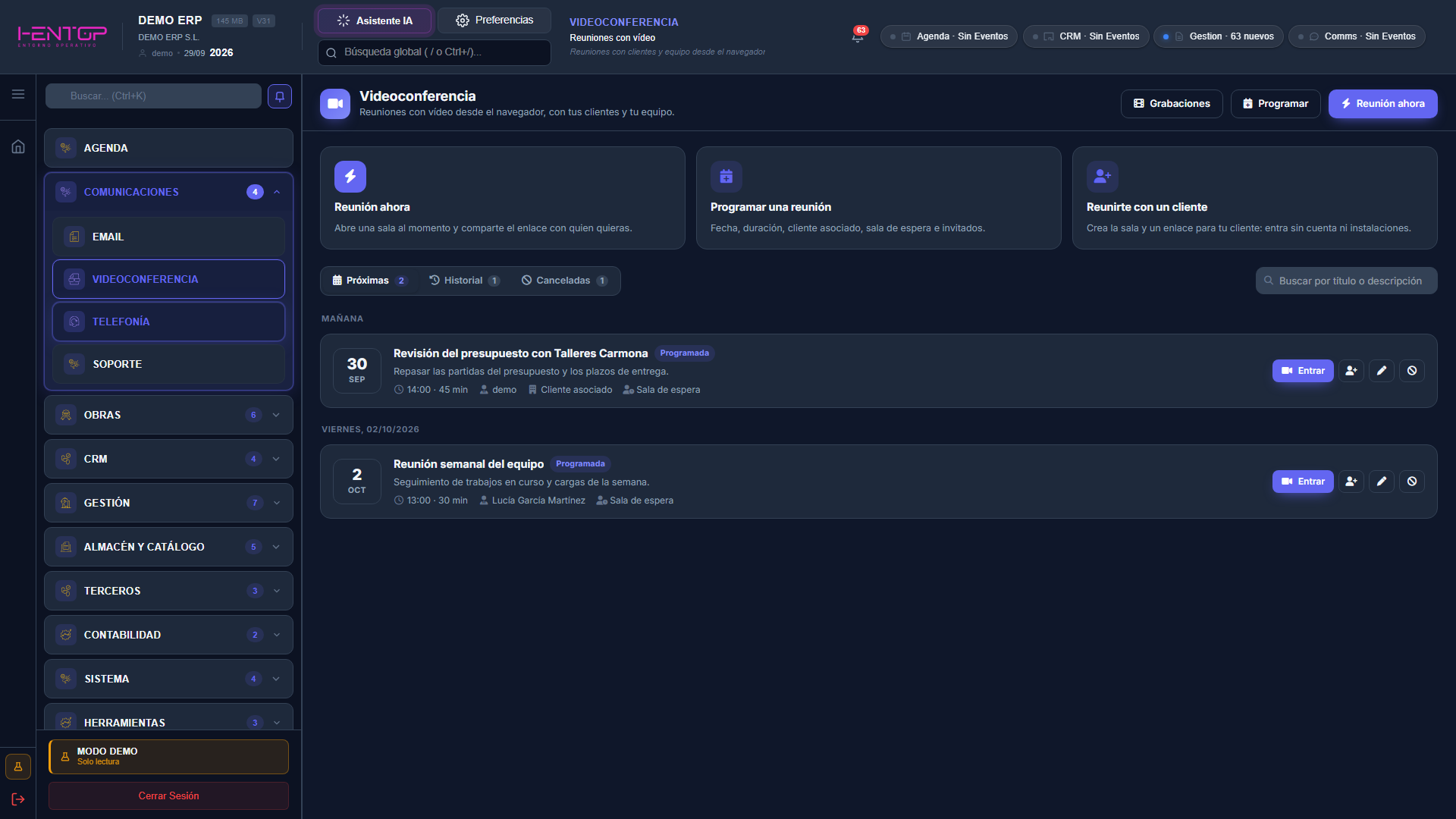Image resolution: width=1456 pixels, height=819 pixels.
Task: Expand the CONTABILIDAD section chevron
Action: tap(277, 635)
